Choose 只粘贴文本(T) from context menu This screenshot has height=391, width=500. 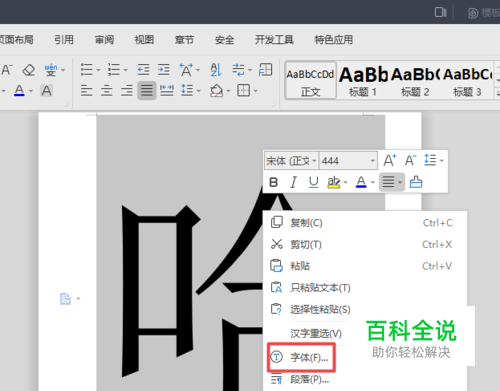365,288
